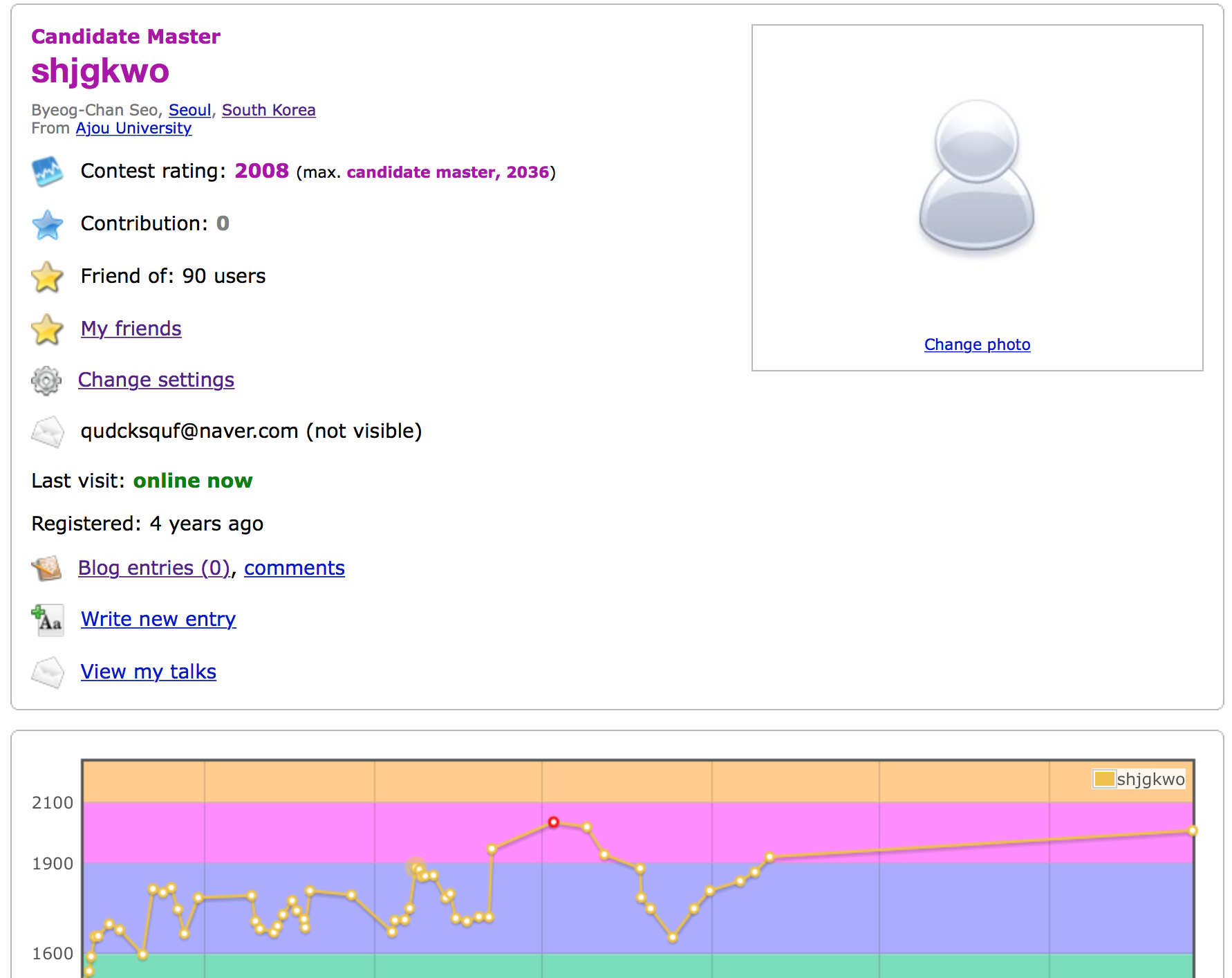Open the Change settings link
This screenshot has height=978, width=1232.
coord(156,380)
